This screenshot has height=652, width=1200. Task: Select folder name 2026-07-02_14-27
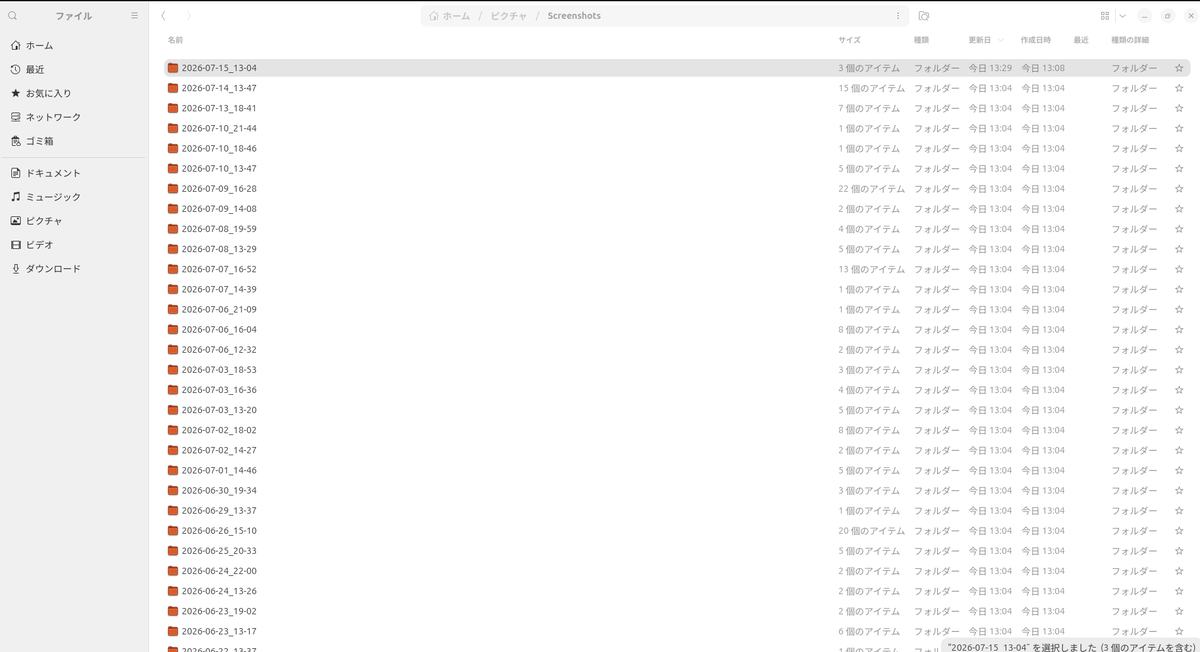point(219,450)
